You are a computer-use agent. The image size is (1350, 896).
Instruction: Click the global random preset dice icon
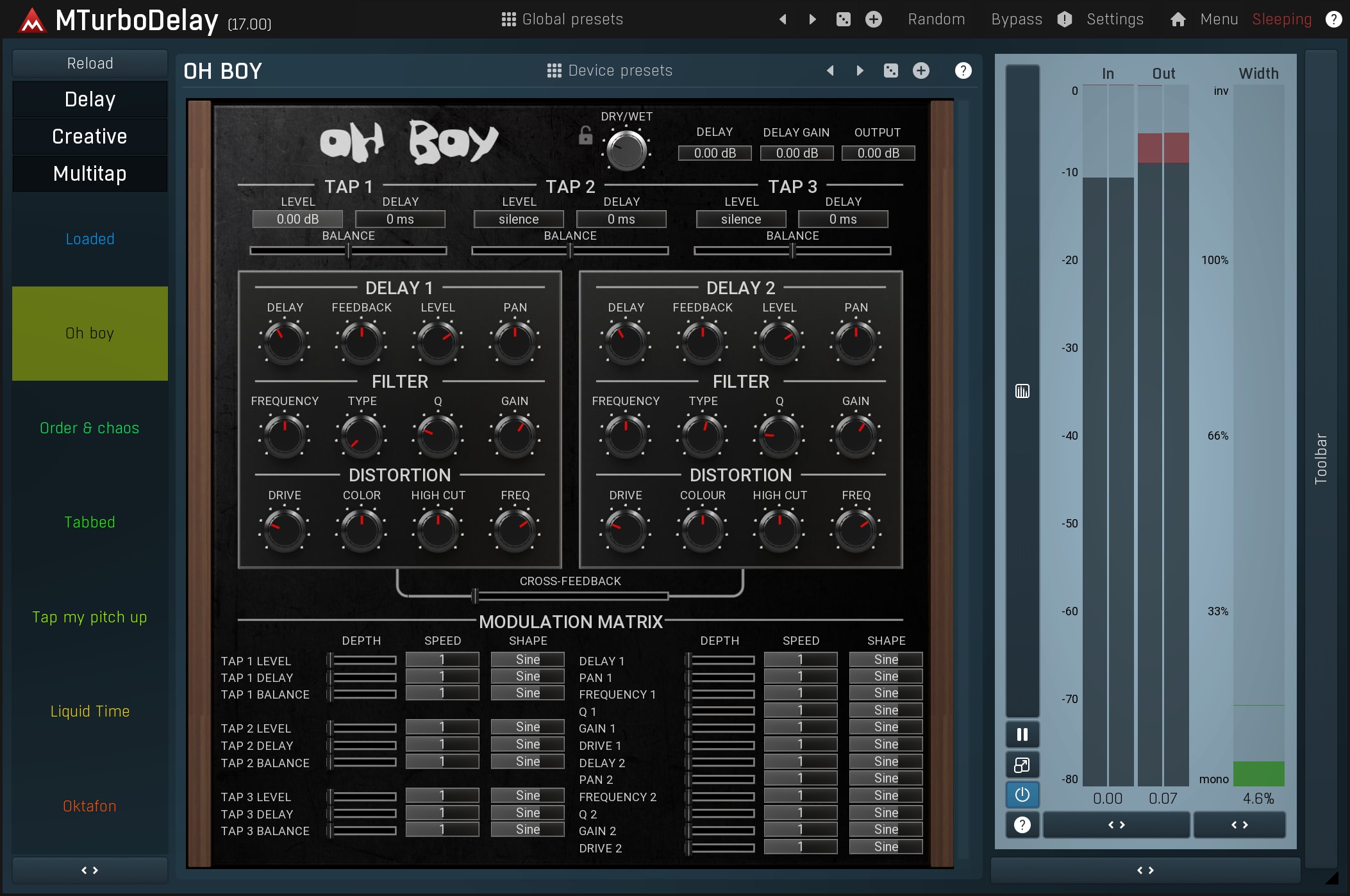pyautogui.click(x=844, y=19)
